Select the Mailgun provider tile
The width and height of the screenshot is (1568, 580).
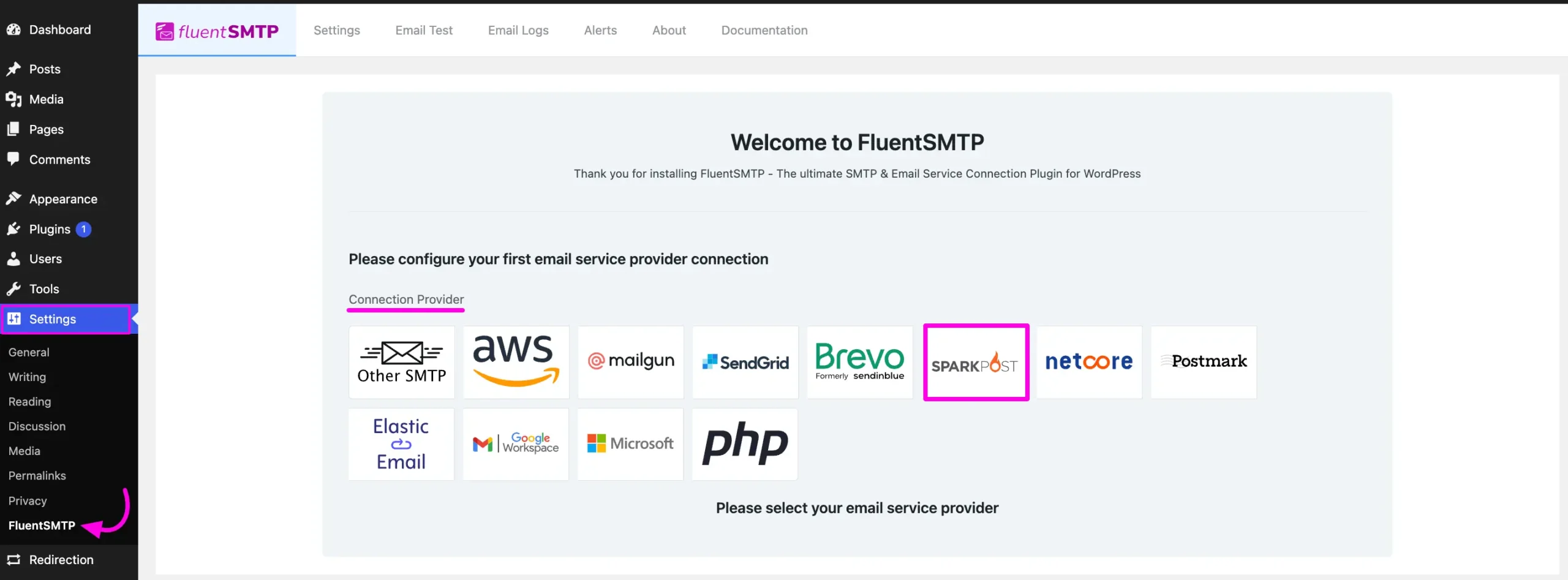point(631,362)
